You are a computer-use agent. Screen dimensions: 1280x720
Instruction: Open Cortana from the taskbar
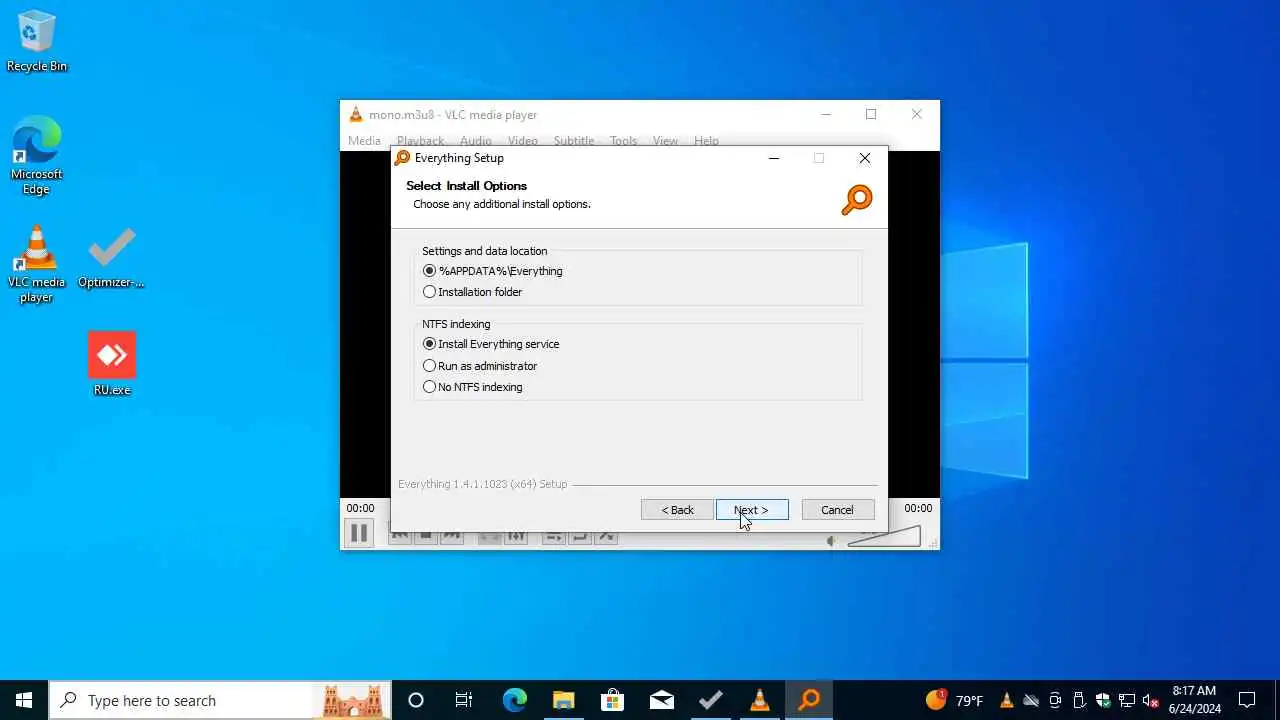click(x=416, y=700)
